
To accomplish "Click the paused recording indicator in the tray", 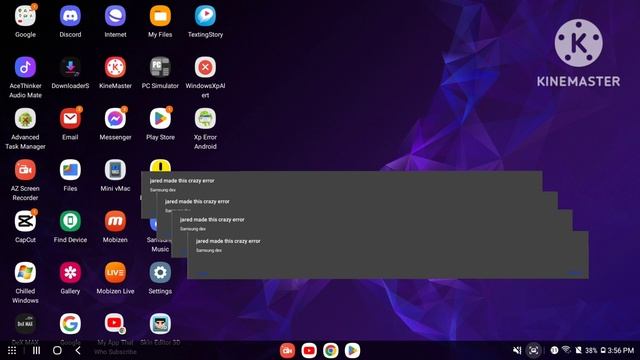I will tap(554, 350).
